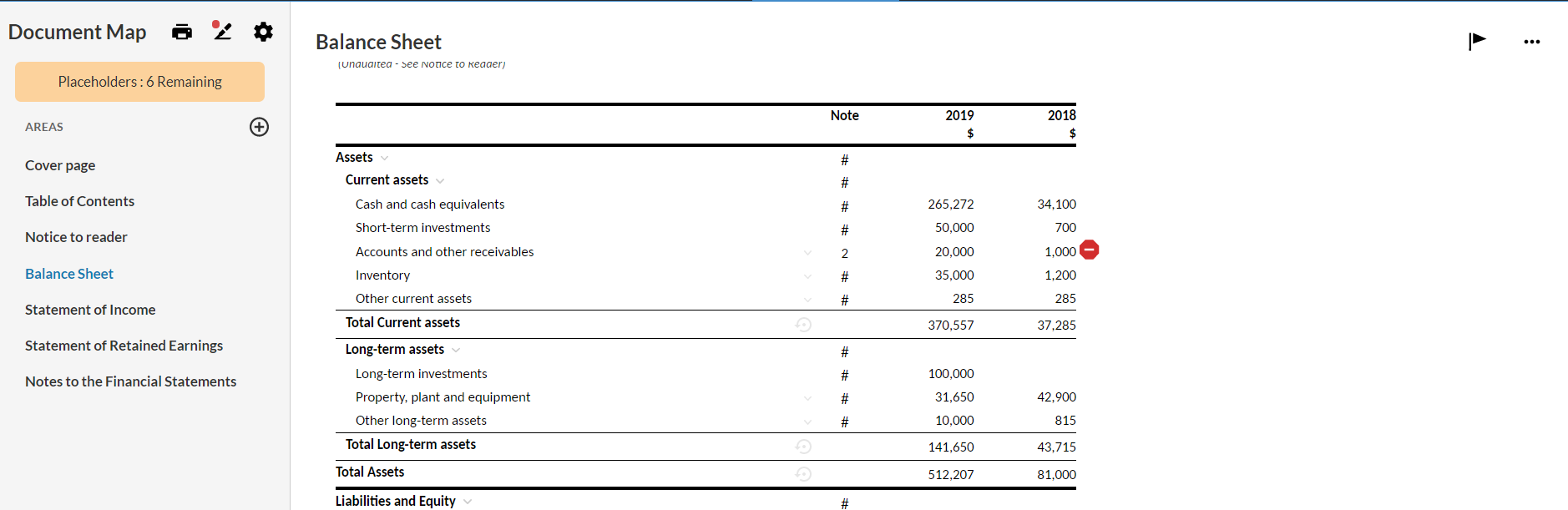The width and height of the screenshot is (1568, 510).
Task: Click the print icon in Document Map
Action: click(x=182, y=32)
